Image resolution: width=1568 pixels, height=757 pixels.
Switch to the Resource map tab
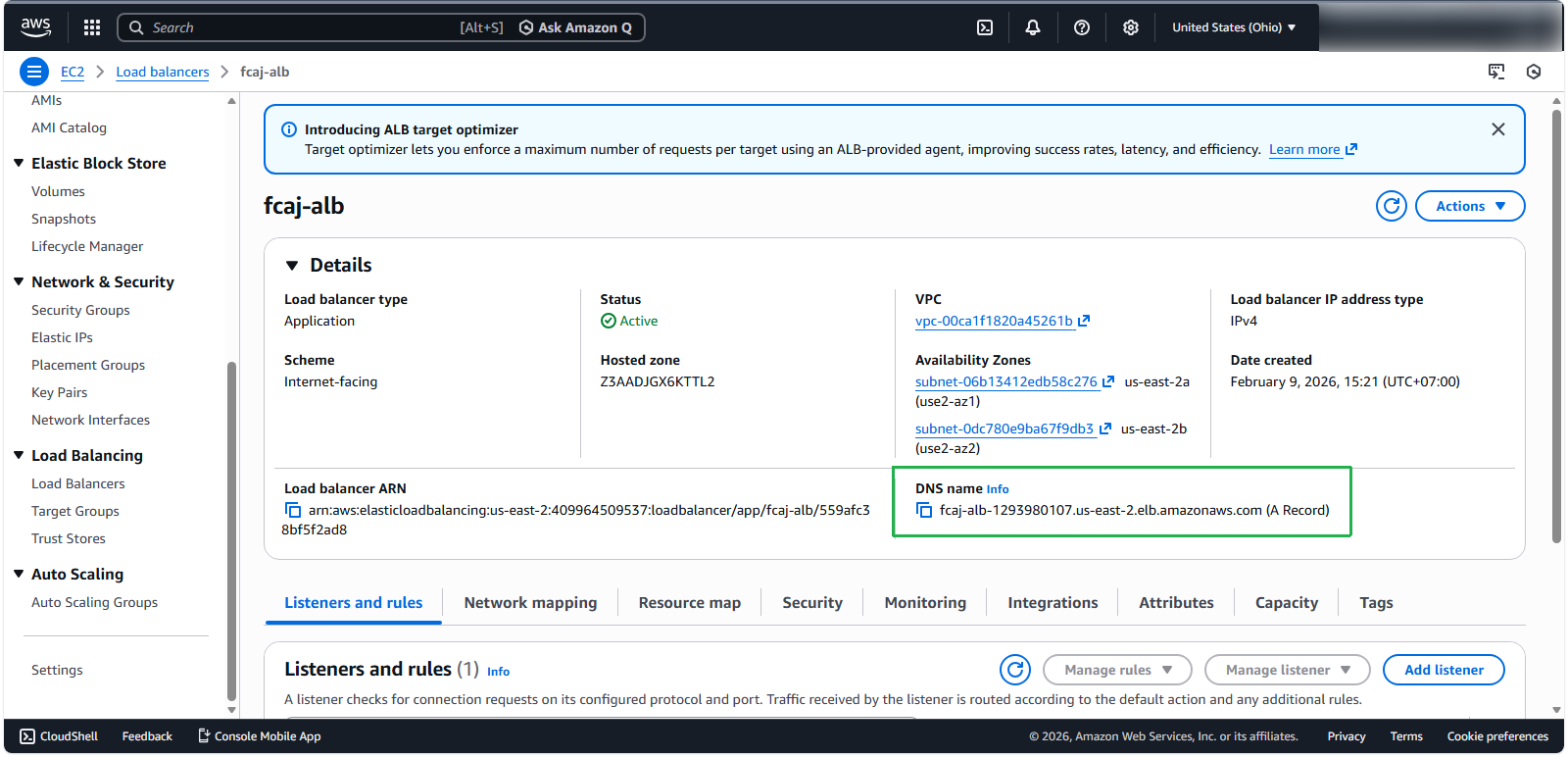click(690, 603)
